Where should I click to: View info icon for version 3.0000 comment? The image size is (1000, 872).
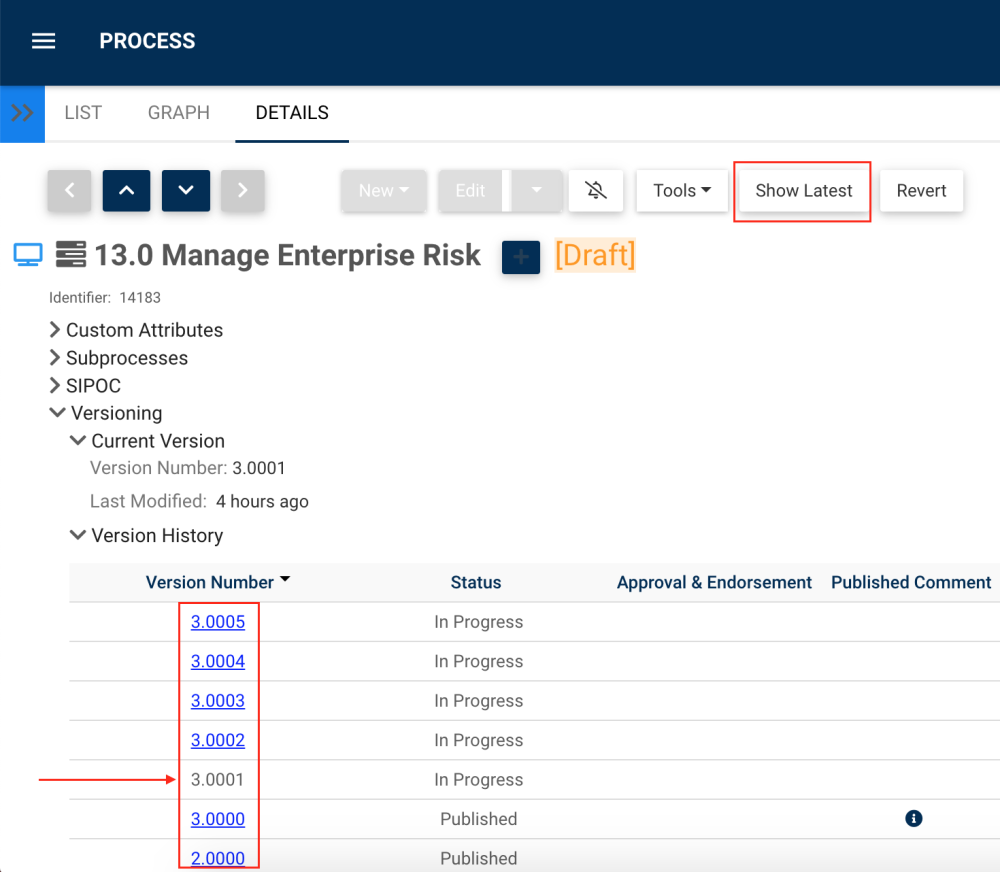913,819
